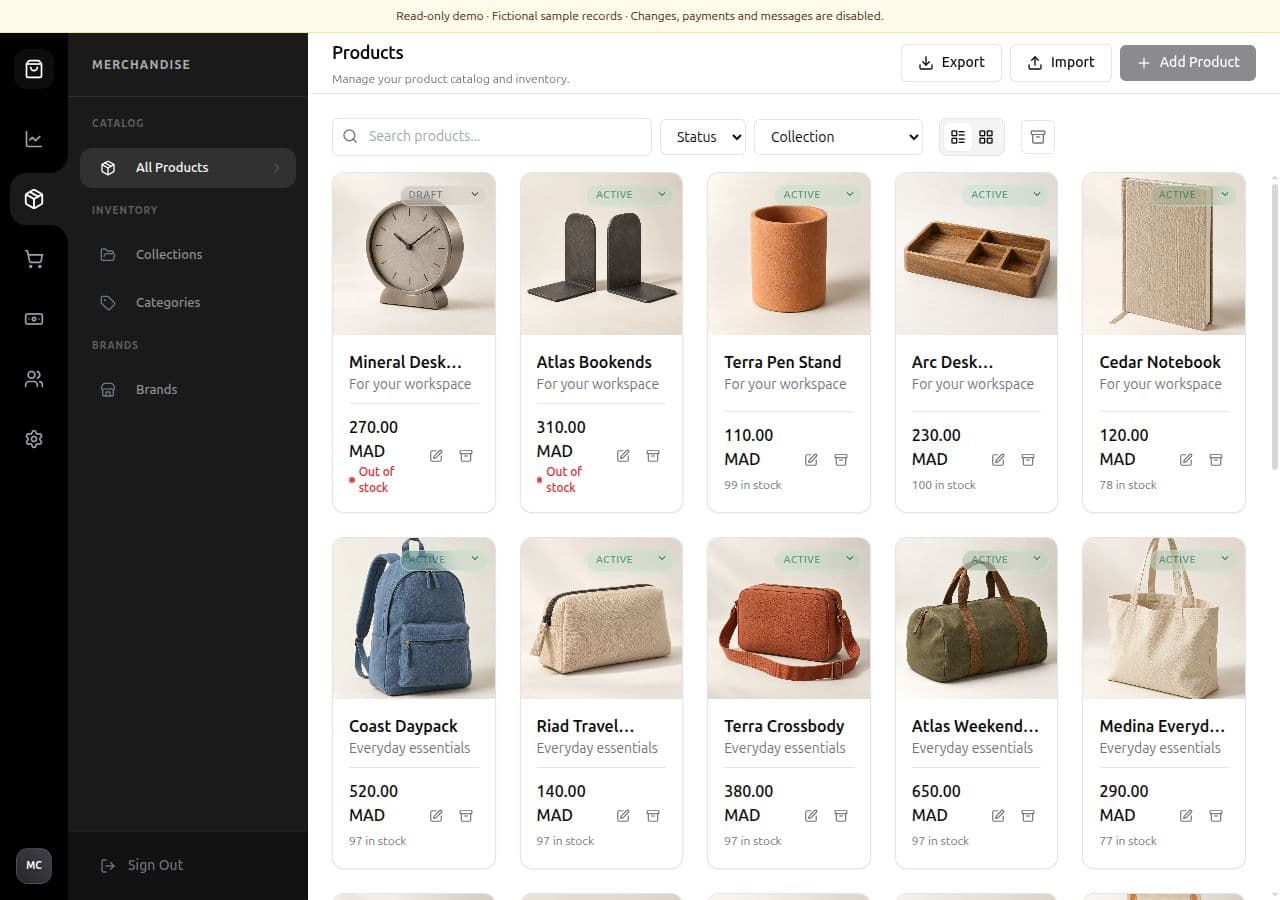Open Categories in the sidebar
1280x900 pixels.
click(188, 303)
